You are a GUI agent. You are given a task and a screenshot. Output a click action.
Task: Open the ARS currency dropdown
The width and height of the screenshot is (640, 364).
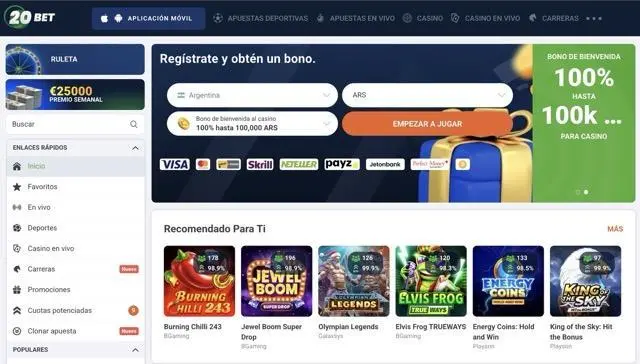(x=427, y=95)
